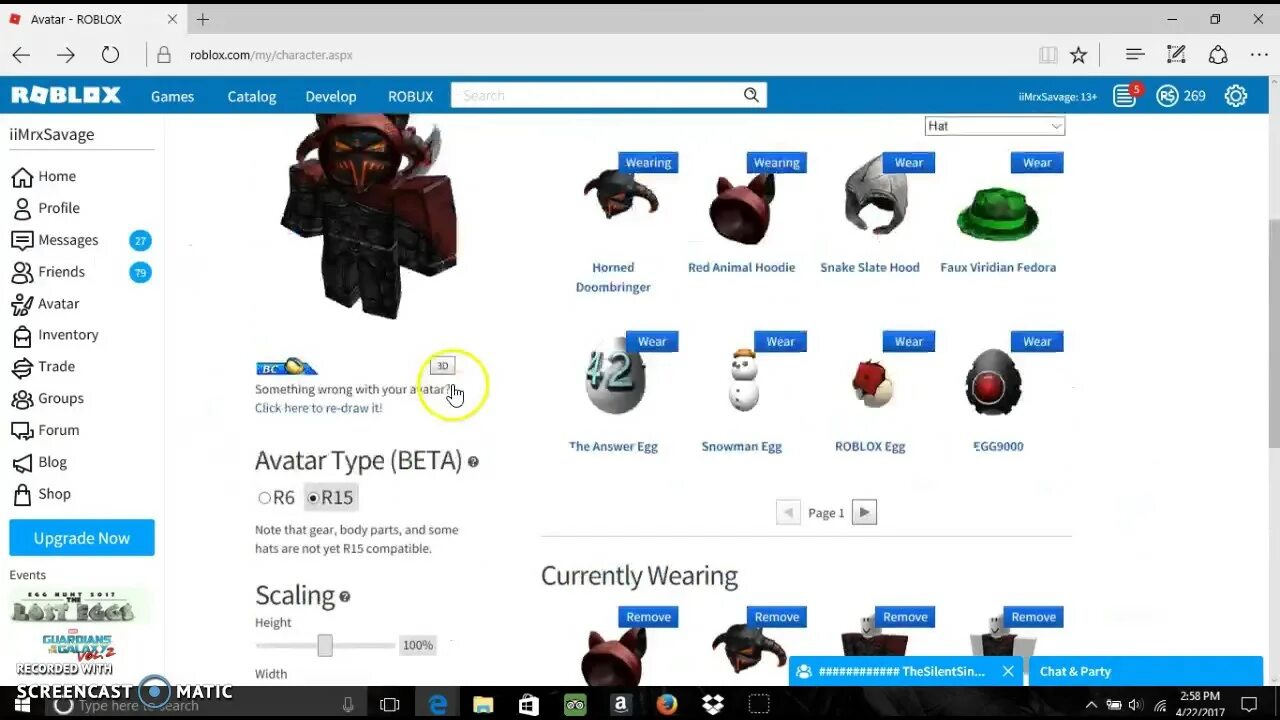This screenshot has width=1280, height=720.
Task: Open the Groups people icon
Action: [22, 399]
